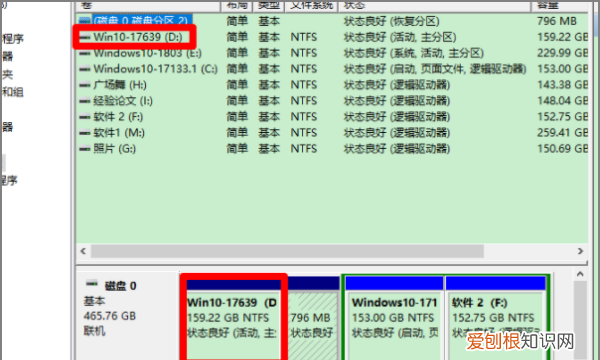Screen dimensions: 600x360
Task: Click the 逻辑驱动器 status in 软件1 (M:) row
Action: click(x=396, y=133)
